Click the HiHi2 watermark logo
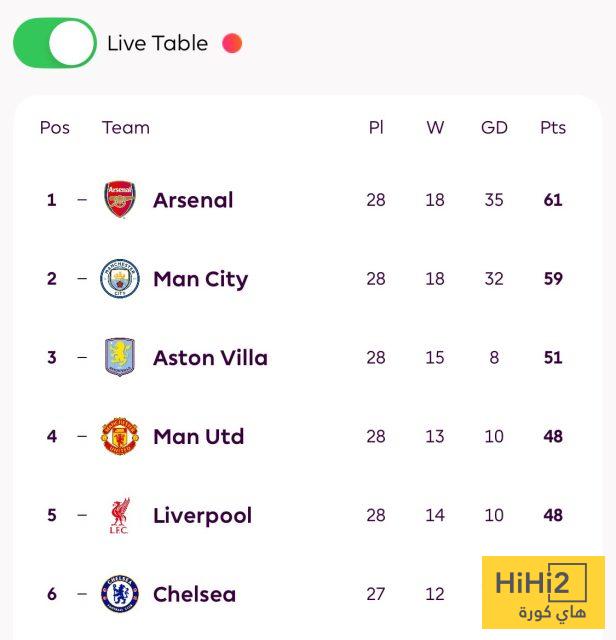 tap(543, 592)
